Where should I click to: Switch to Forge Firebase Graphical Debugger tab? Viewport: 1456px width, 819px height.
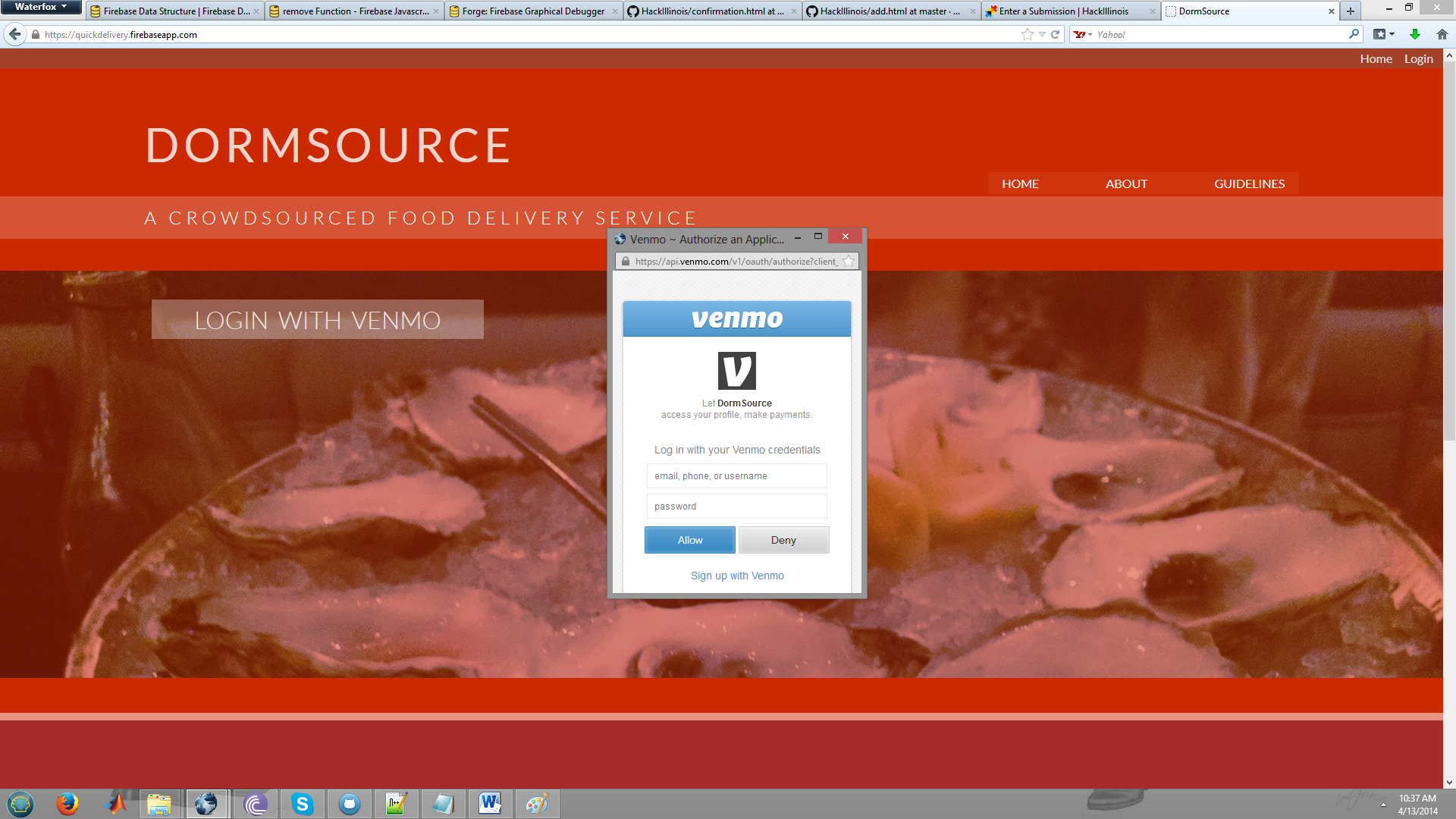tap(532, 11)
